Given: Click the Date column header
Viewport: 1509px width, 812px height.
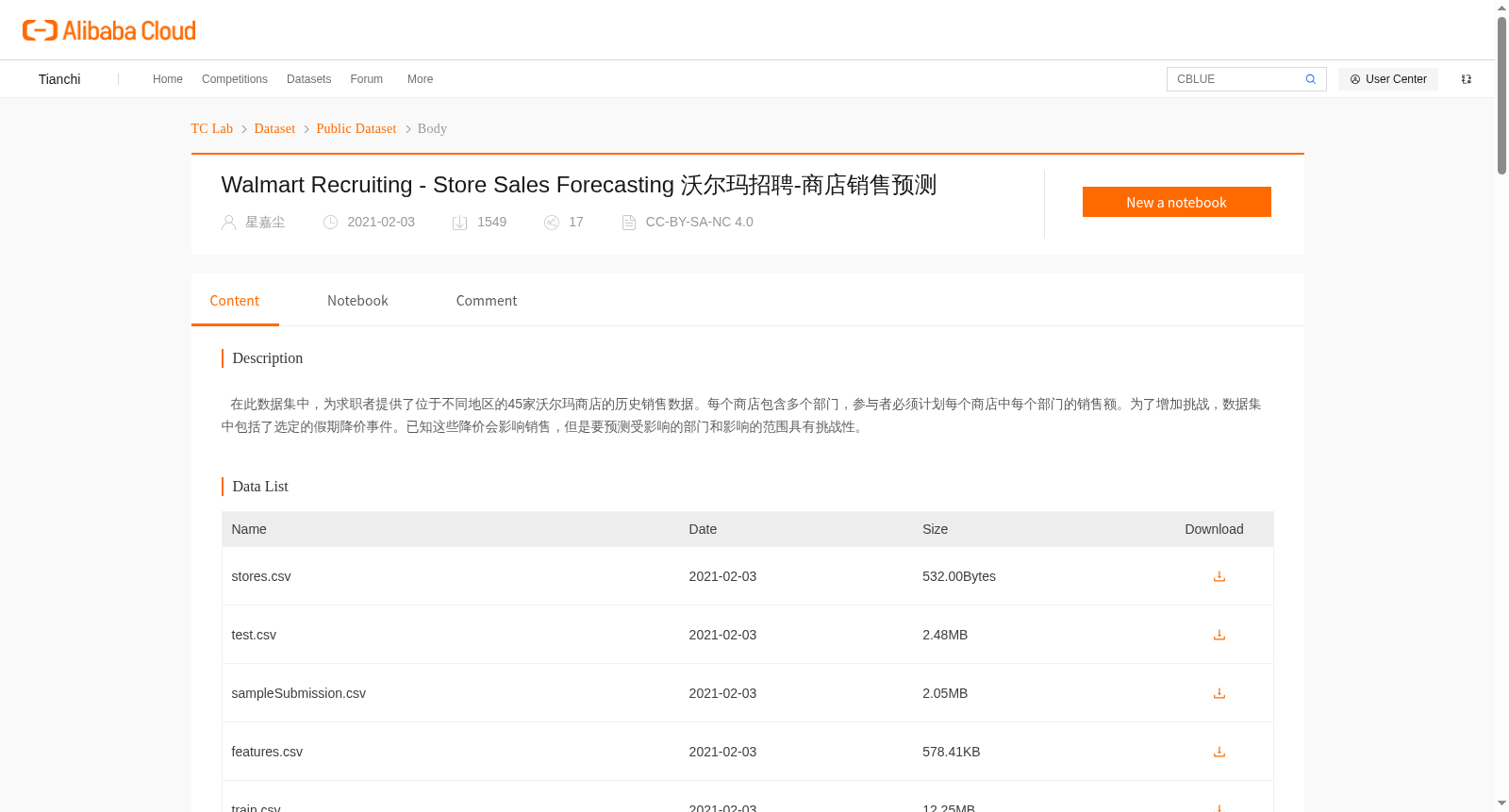Looking at the screenshot, I should tap(703, 529).
